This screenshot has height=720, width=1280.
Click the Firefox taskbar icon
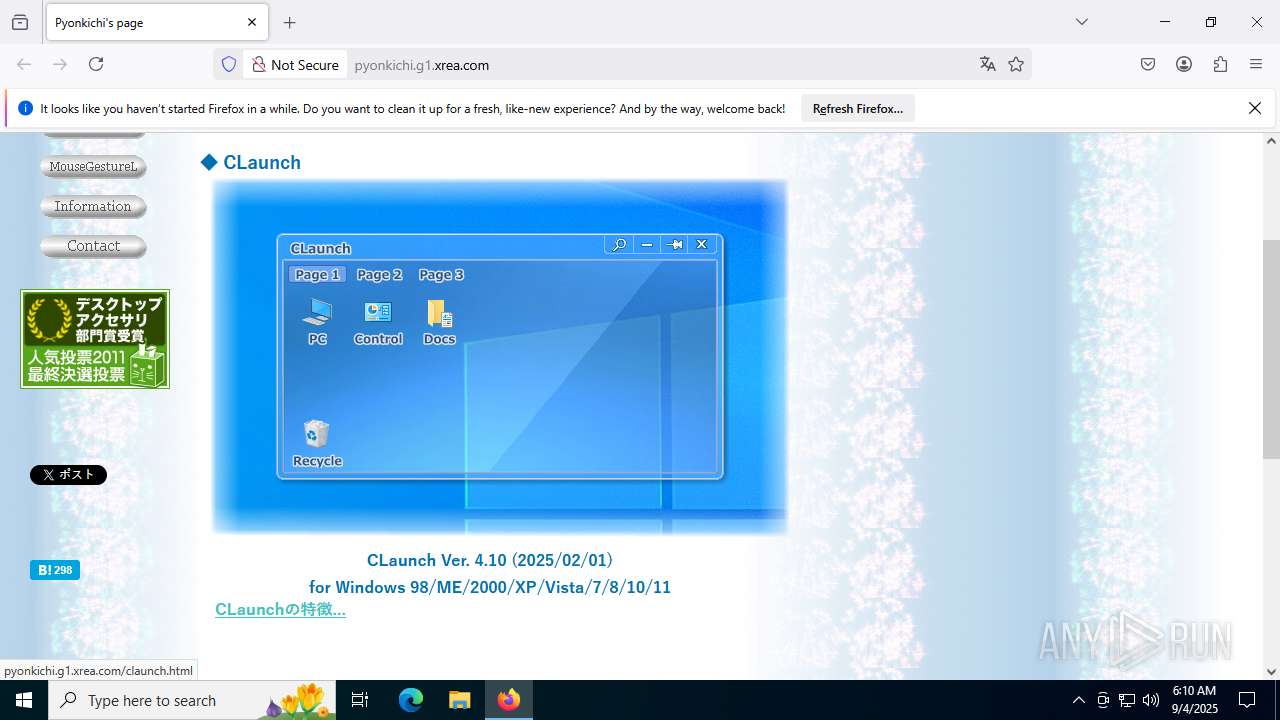pyautogui.click(x=509, y=700)
